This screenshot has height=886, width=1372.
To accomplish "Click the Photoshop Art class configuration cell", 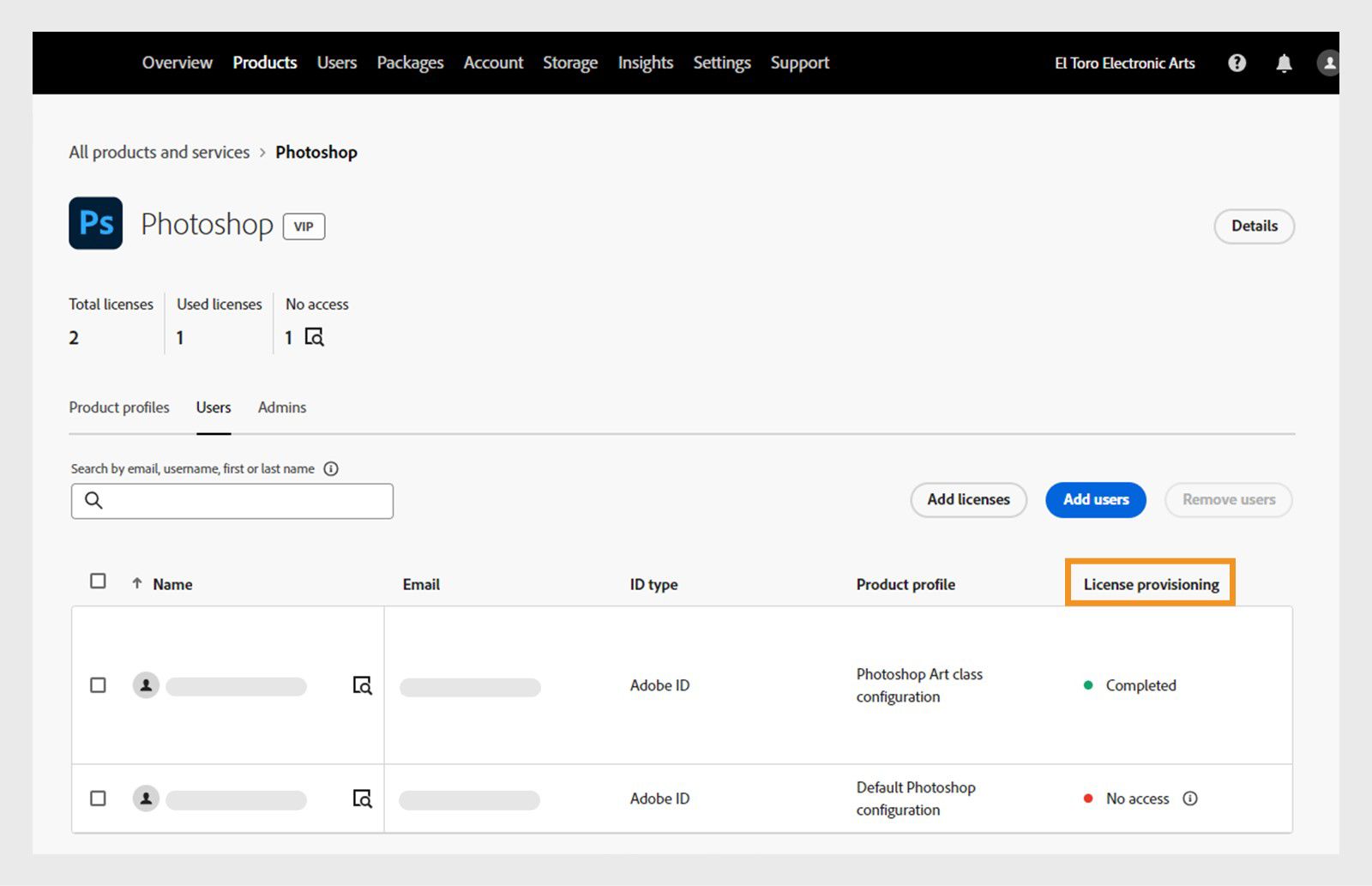I will tap(919, 685).
